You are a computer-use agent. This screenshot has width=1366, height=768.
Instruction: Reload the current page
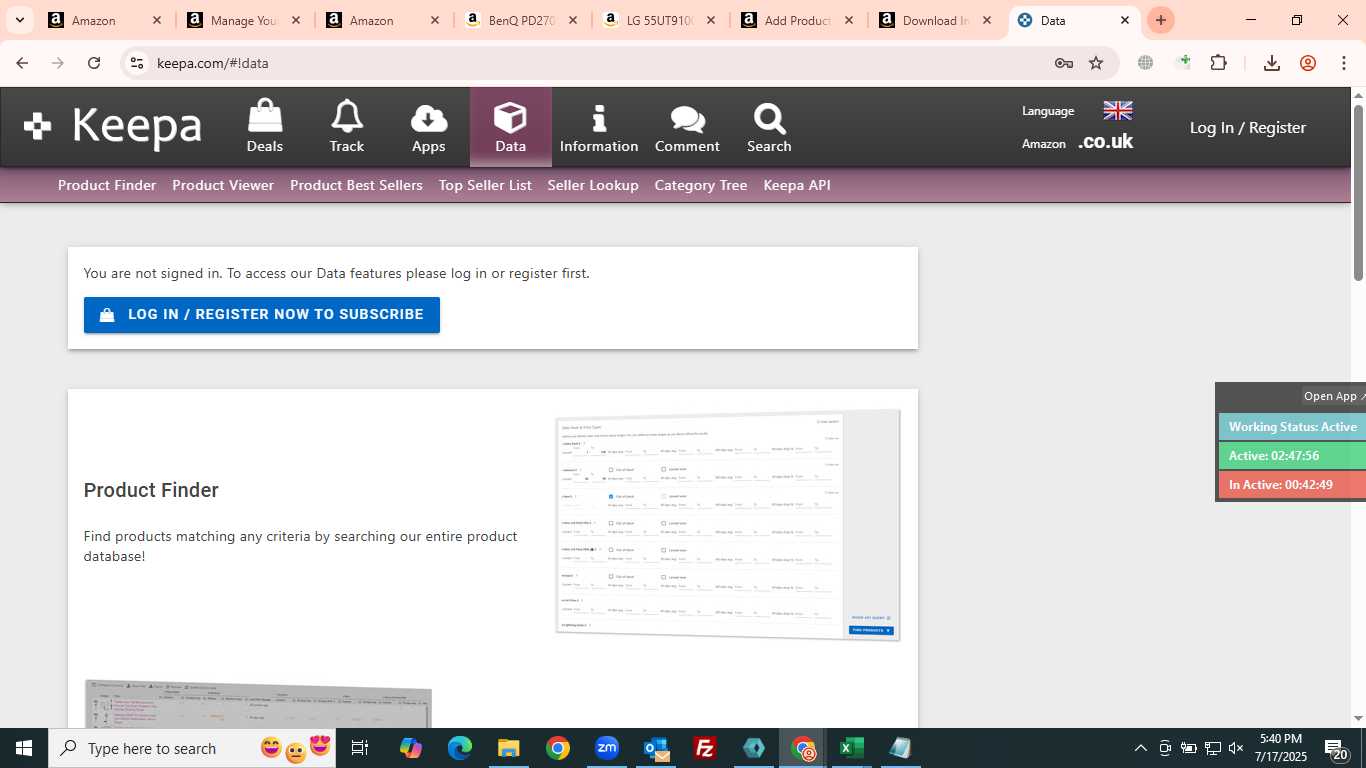94,63
